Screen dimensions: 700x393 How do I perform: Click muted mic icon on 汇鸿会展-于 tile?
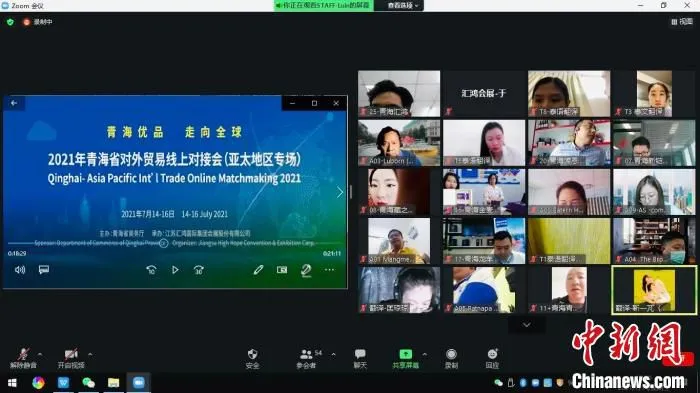pyautogui.click(x=448, y=112)
